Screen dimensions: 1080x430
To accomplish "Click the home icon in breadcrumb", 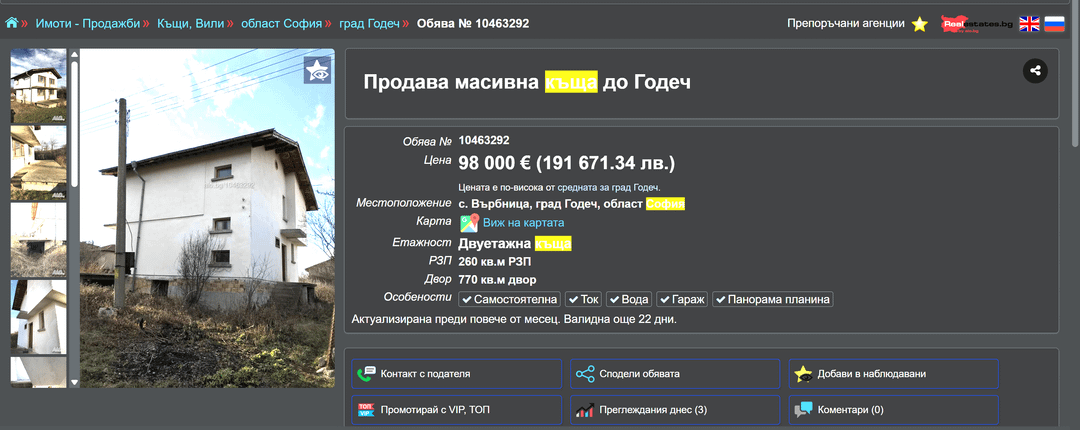I will (x=12, y=22).
